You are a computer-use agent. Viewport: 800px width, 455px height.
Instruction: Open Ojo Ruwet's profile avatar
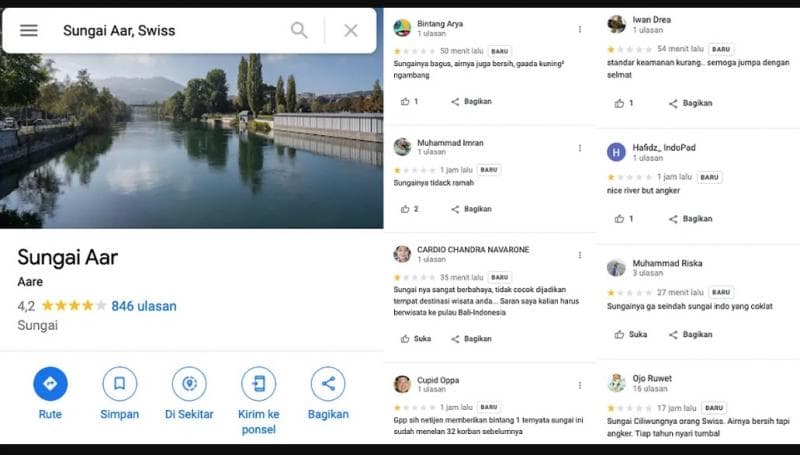coord(617,383)
